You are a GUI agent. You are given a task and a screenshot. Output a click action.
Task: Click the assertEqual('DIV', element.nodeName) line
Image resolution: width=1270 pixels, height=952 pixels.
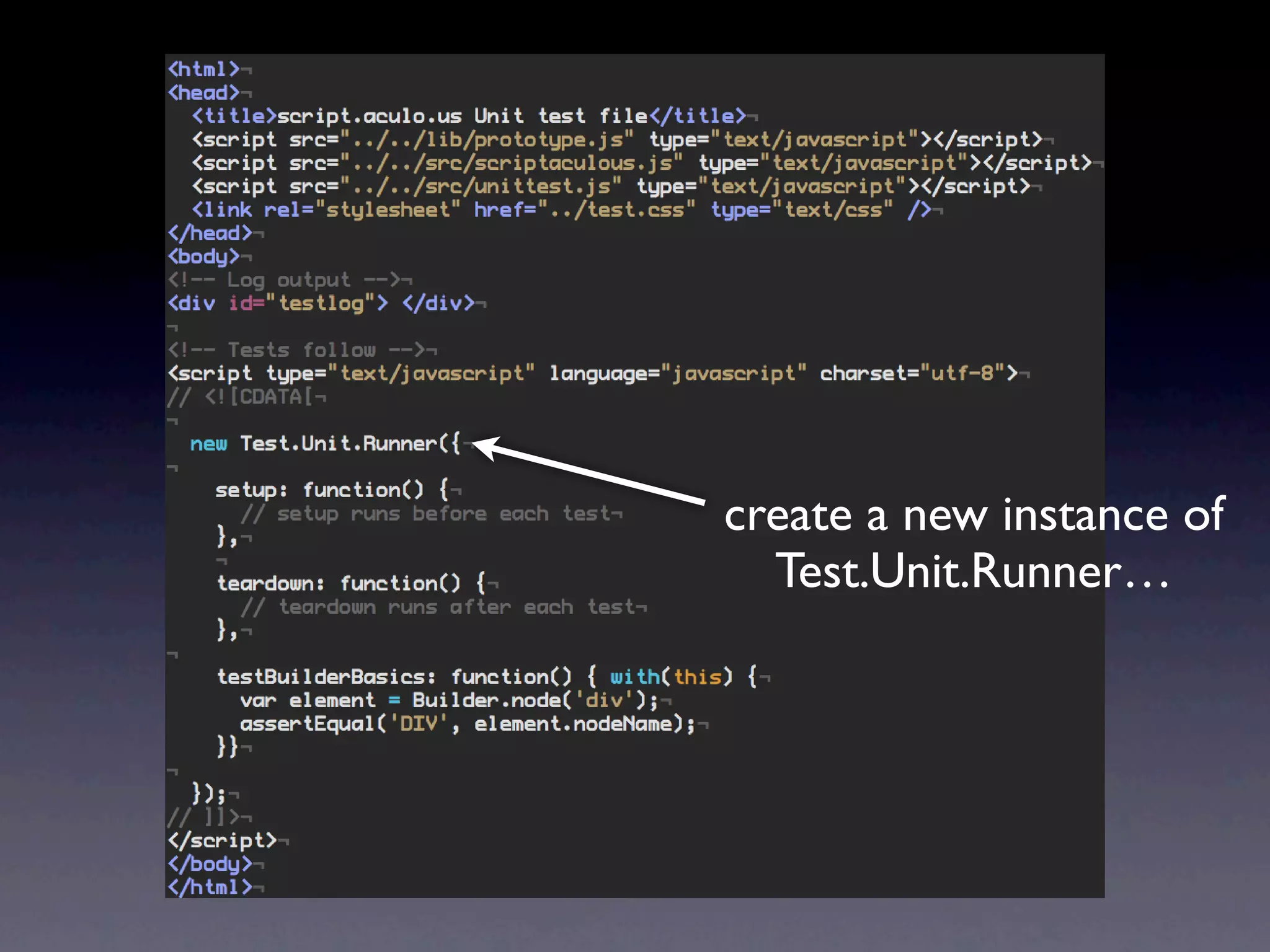[468, 724]
